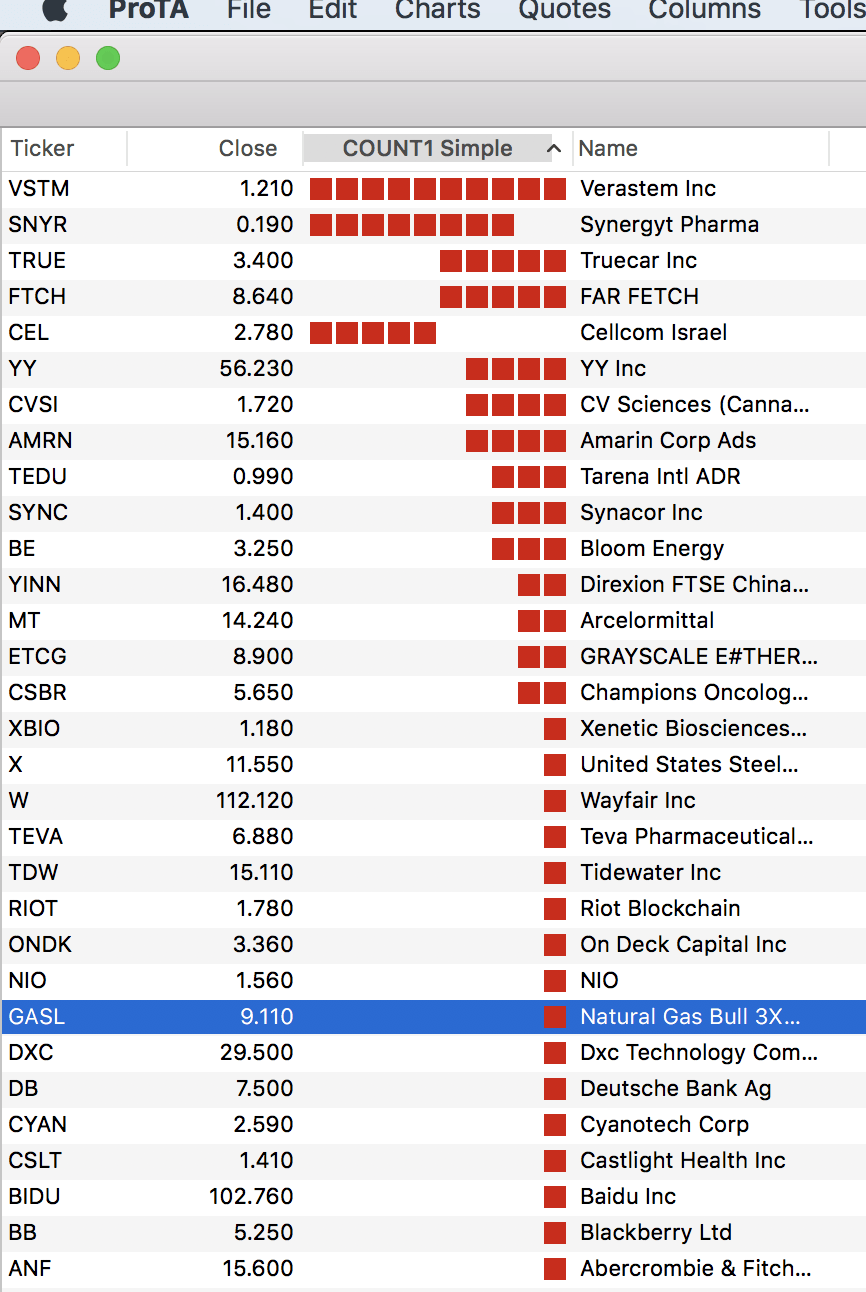Select the ONDK ticker
The height and width of the screenshot is (1292, 866).
coord(40,944)
